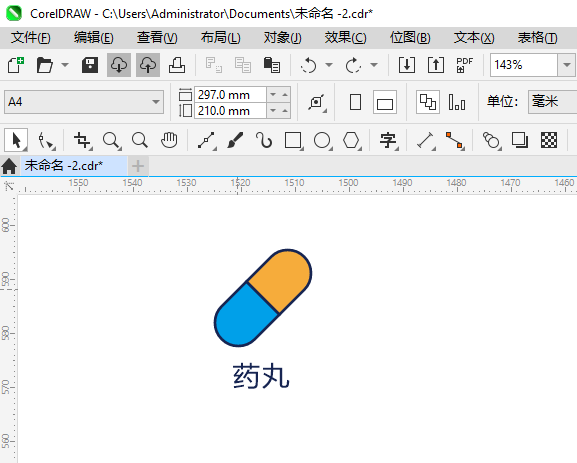Open the 查看(V) menu
Screen dimensions: 577x463
[x=157, y=38]
